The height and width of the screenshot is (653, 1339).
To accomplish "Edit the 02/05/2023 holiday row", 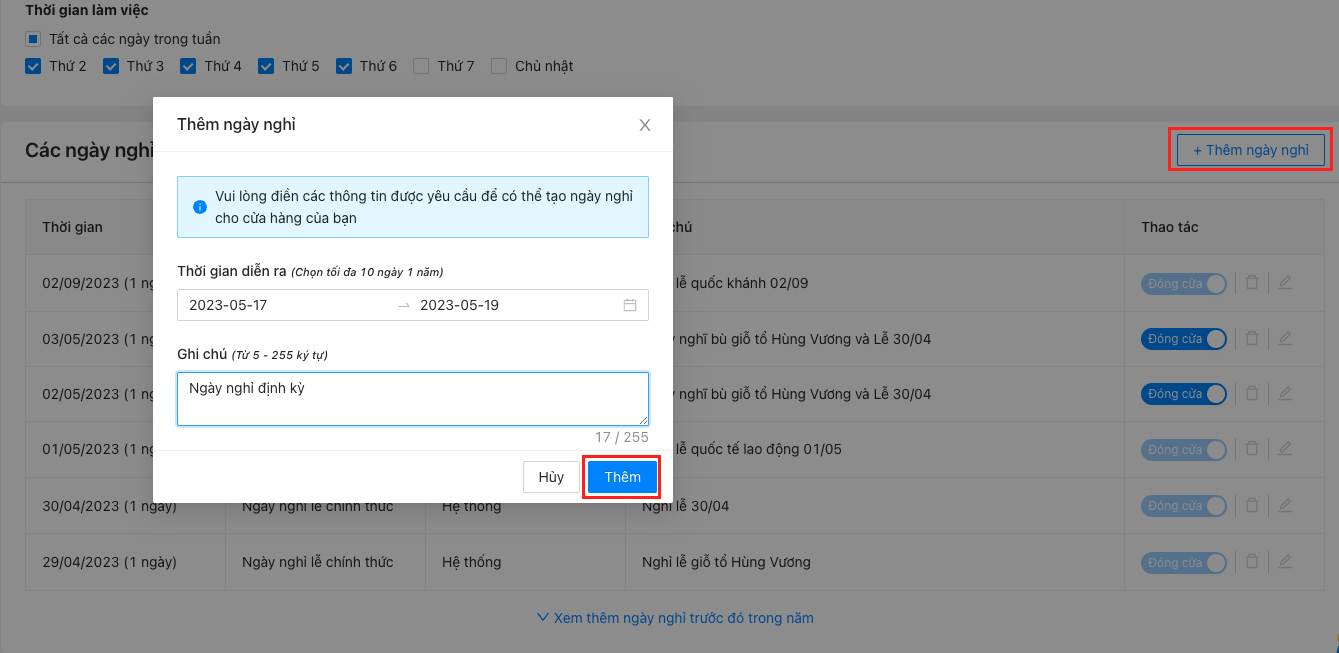I will tap(1285, 394).
